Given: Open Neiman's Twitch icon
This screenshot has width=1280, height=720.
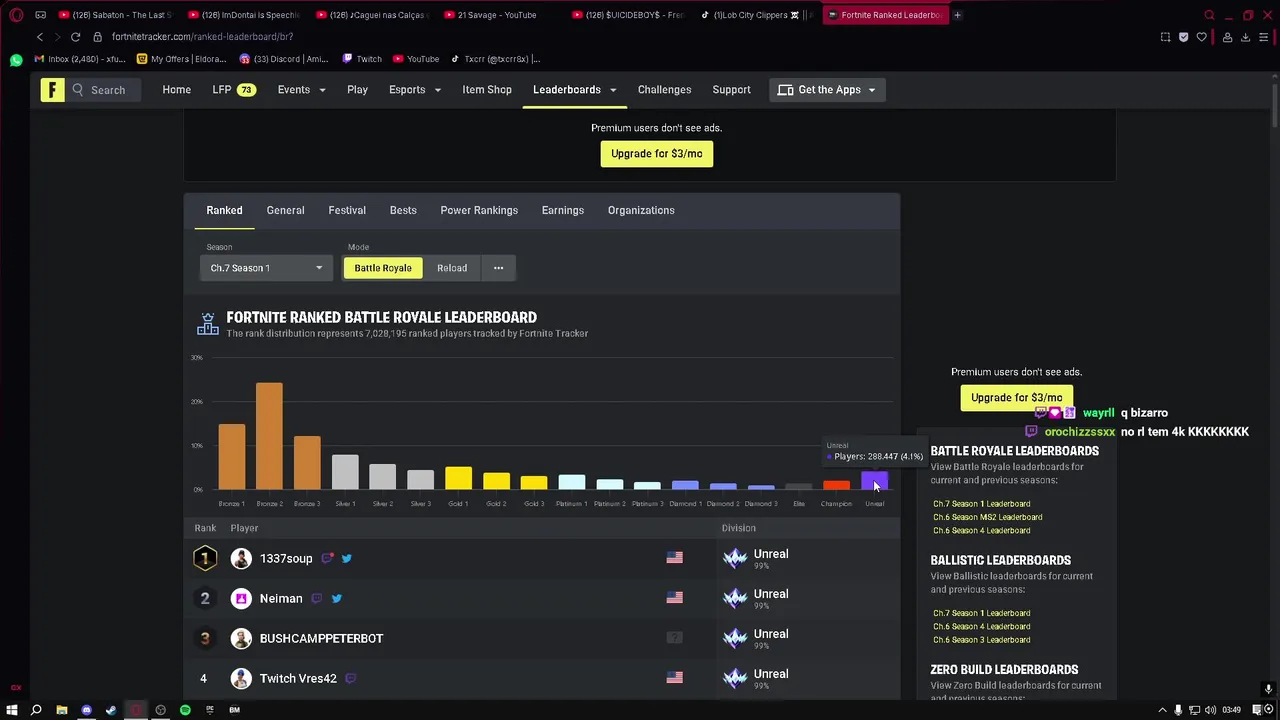Looking at the screenshot, I should [317, 599].
